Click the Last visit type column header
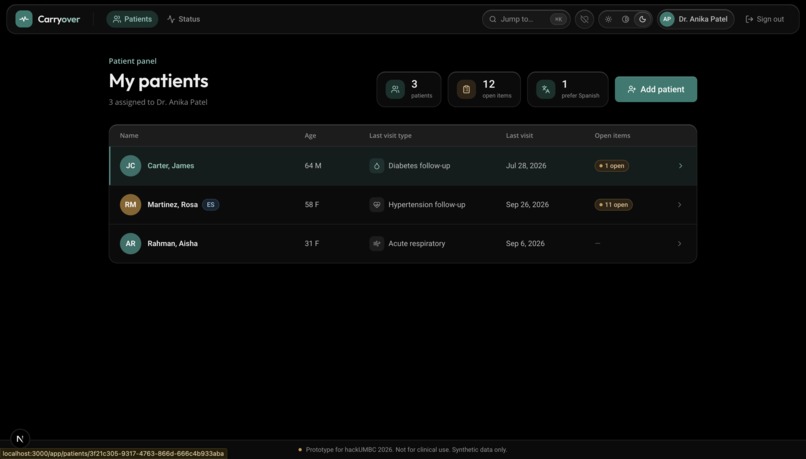This screenshot has height=459, width=806. (390, 136)
